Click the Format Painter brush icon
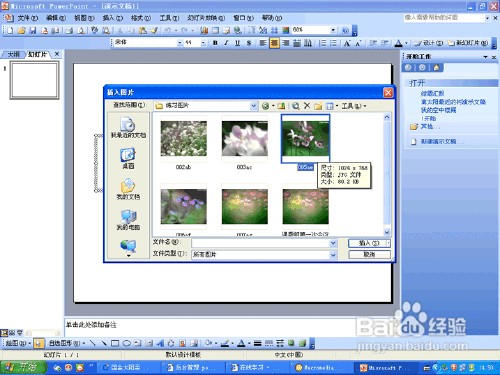 pos(154,31)
